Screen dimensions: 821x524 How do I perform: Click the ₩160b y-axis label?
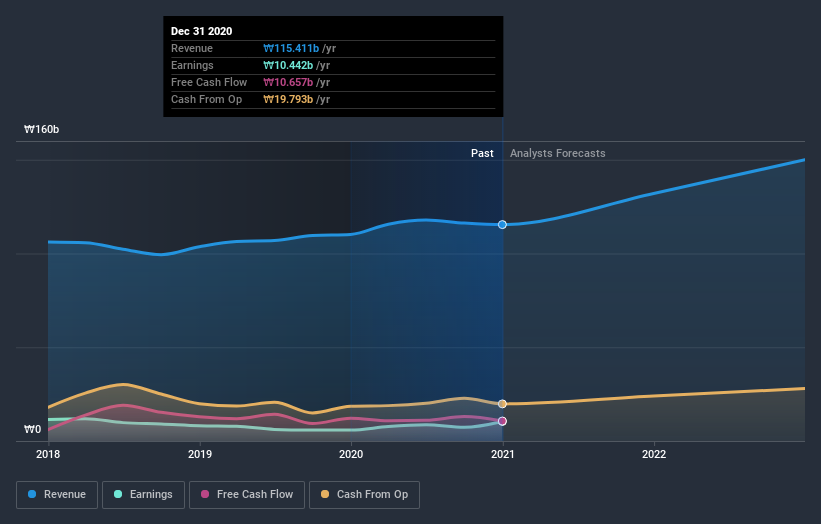tap(41, 129)
